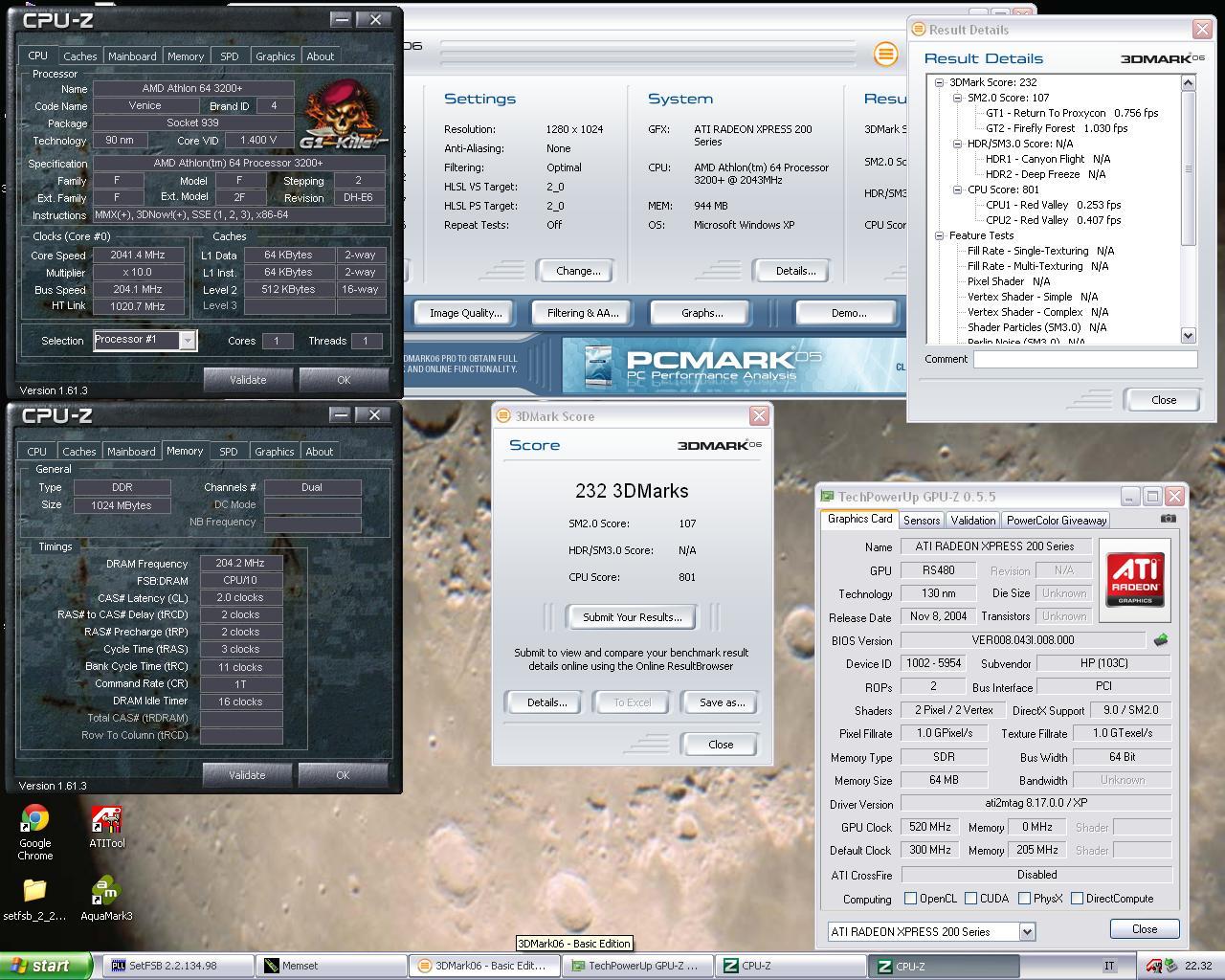Screen dimensions: 1225x980
Task: Collapse the HDR/SM3.0 Score node
Action: pos(958,144)
